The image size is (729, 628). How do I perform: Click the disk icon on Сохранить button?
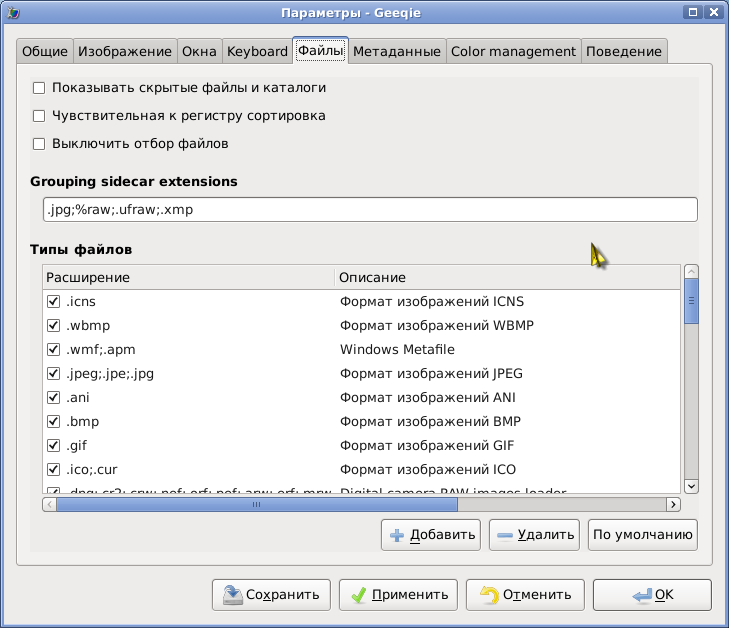click(232, 595)
